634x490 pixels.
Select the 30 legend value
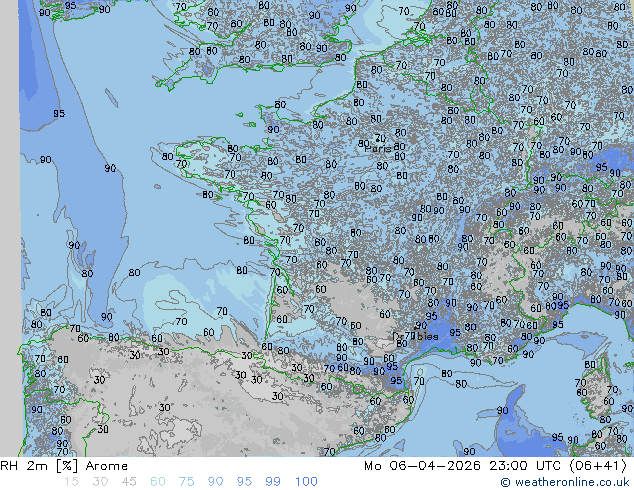pyautogui.click(x=99, y=482)
